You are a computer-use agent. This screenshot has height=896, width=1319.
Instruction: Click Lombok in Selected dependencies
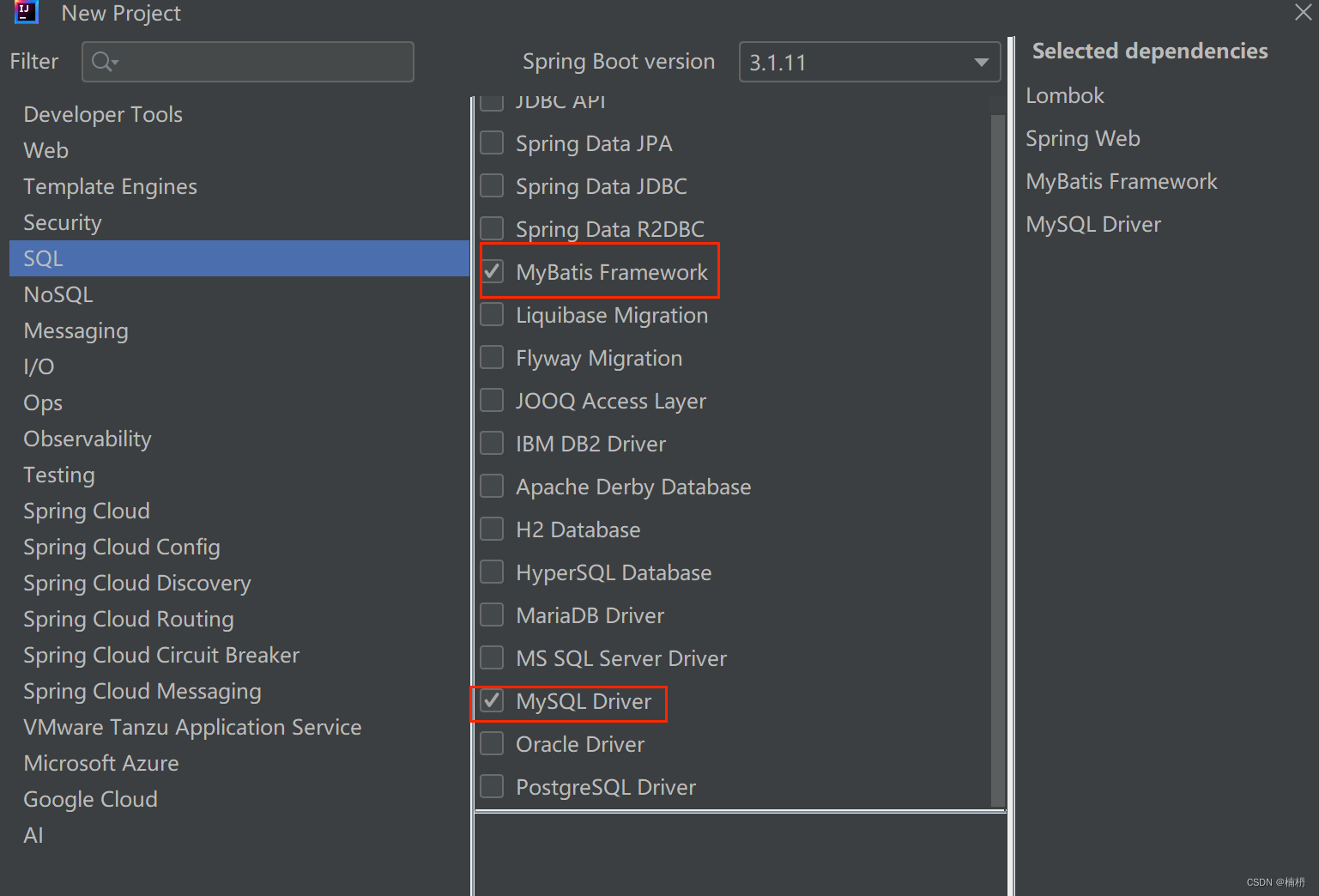tap(1065, 95)
